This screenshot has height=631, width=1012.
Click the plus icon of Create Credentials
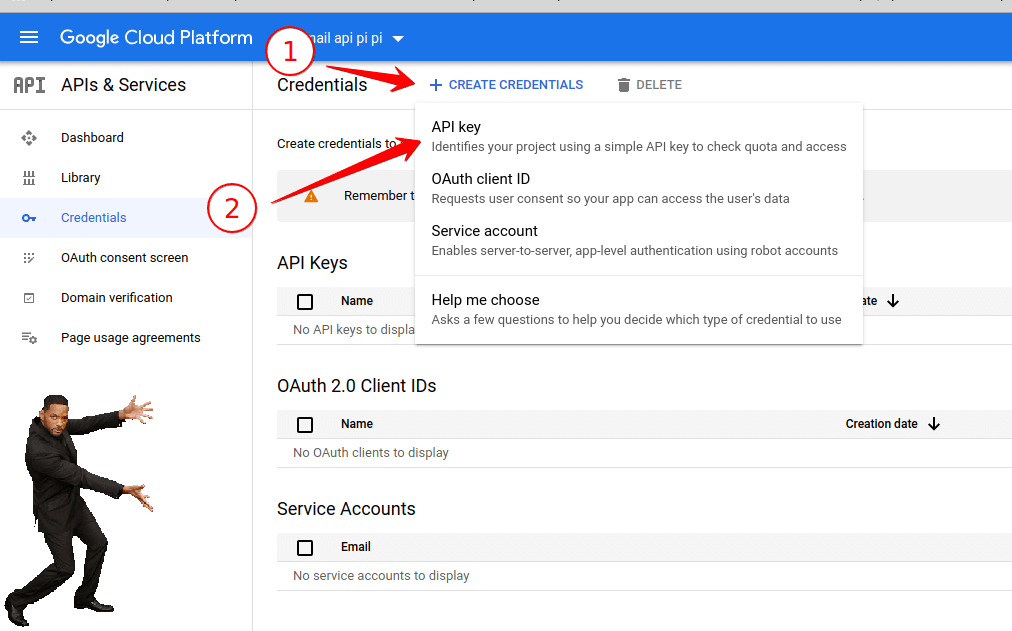pyautogui.click(x=436, y=85)
